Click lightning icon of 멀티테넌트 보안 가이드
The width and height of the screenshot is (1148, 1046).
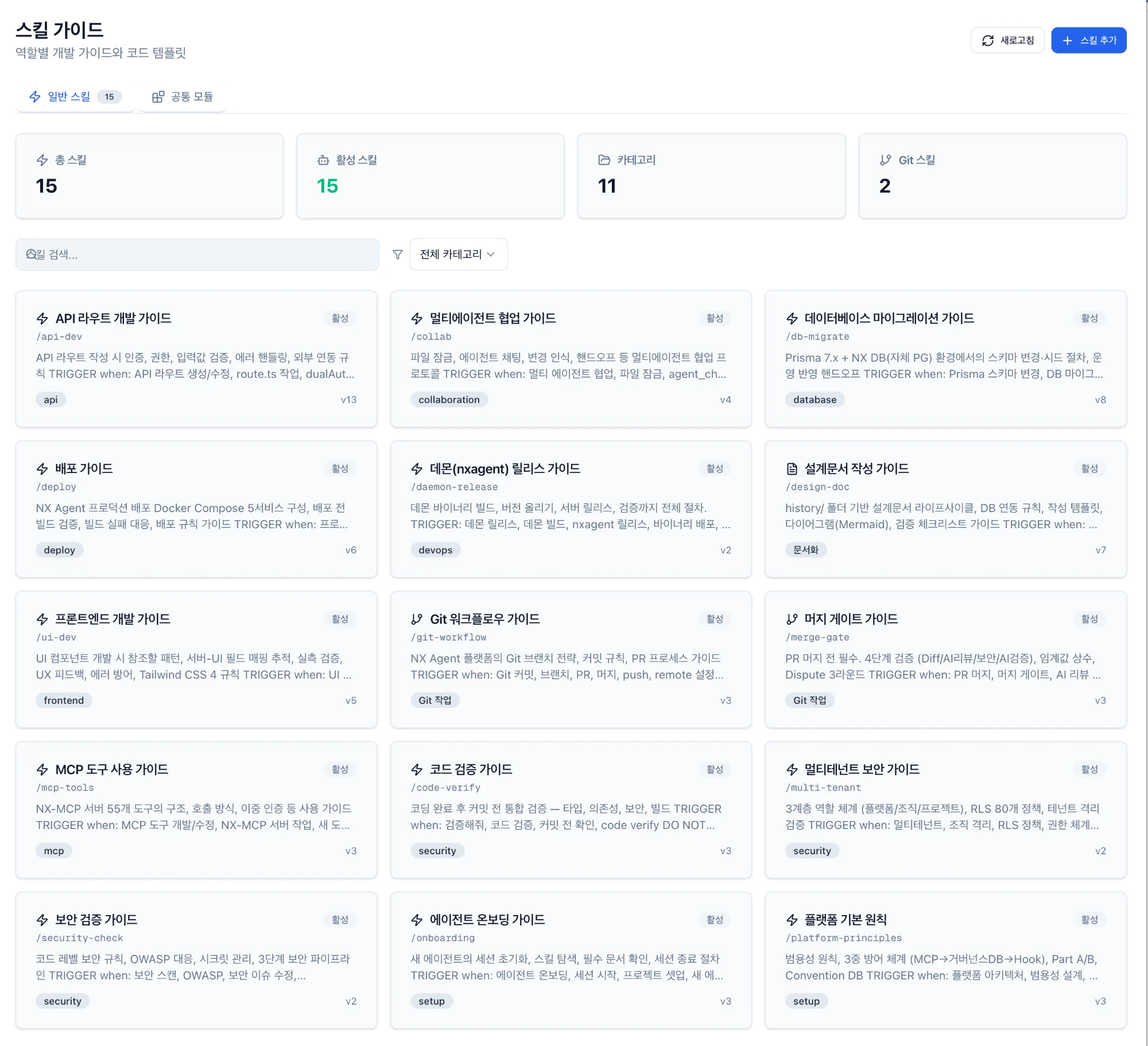pyautogui.click(x=792, y=769)
